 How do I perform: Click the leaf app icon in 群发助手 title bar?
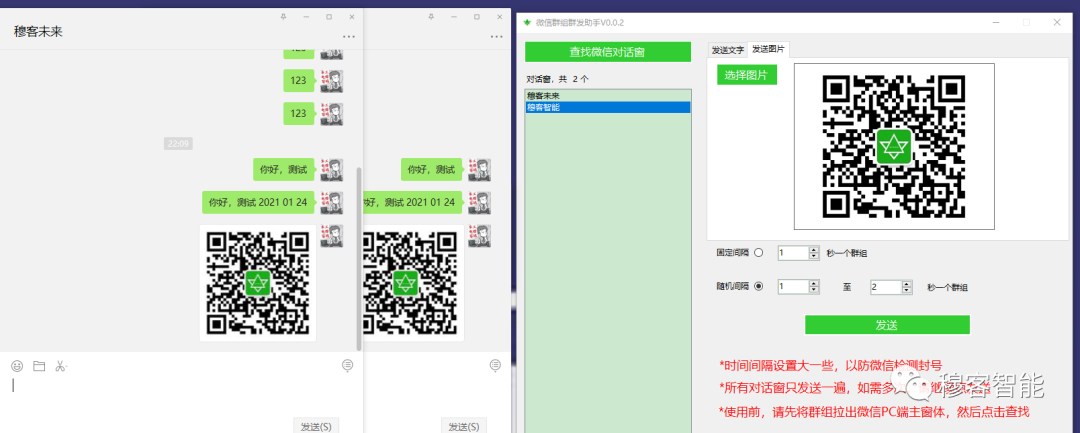coord(528,22)
